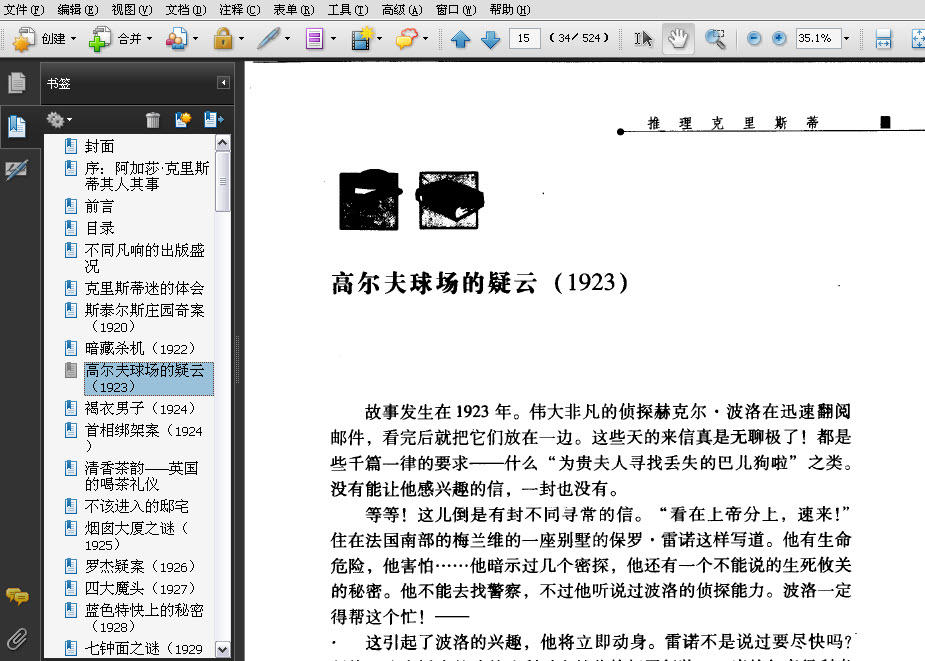This screenshot has height=661, width=925.
Task: Open the zoom percentage dropdown
Action: (x=847, y=39)
